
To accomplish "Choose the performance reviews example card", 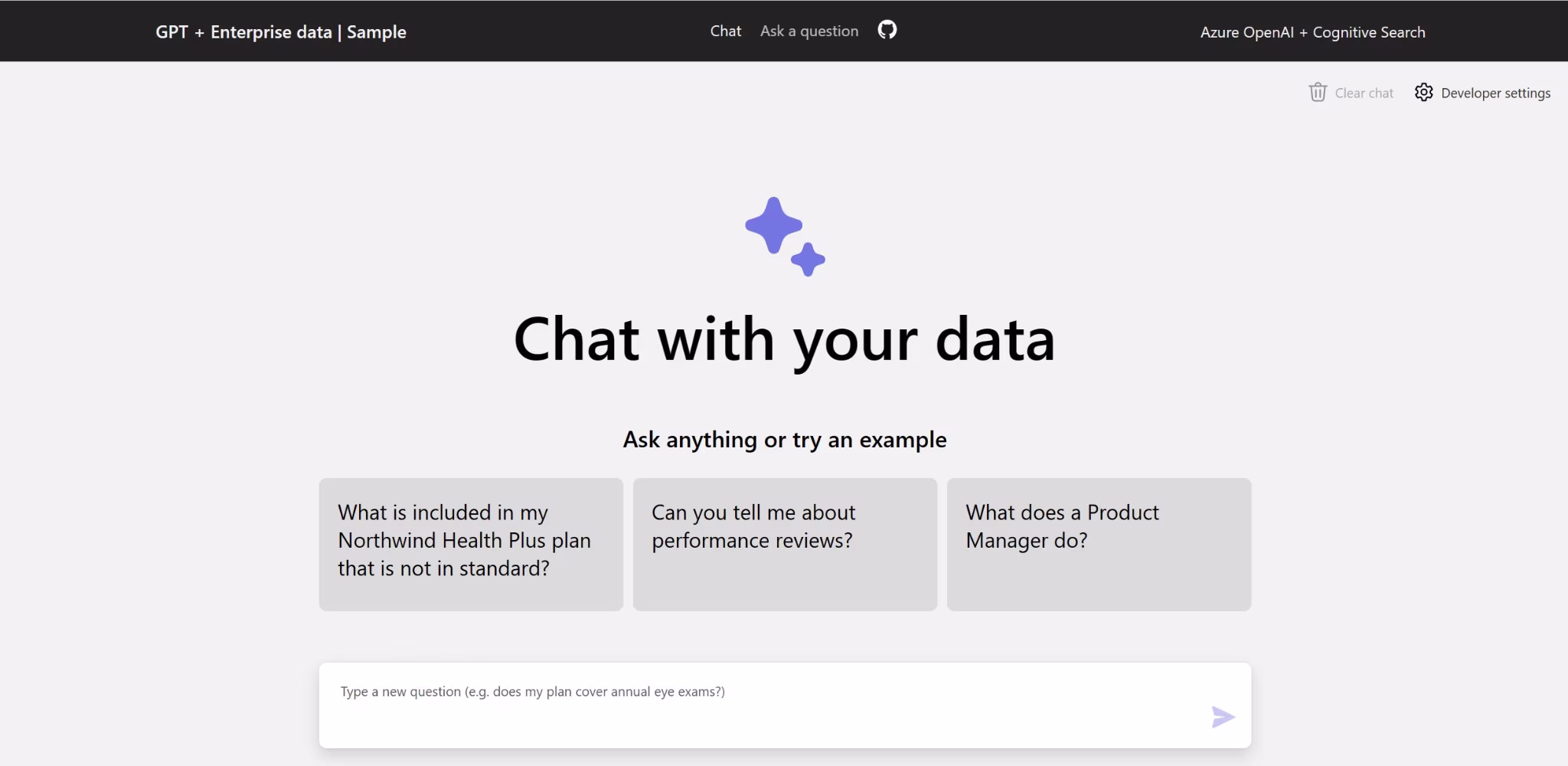I will [785, 544].
